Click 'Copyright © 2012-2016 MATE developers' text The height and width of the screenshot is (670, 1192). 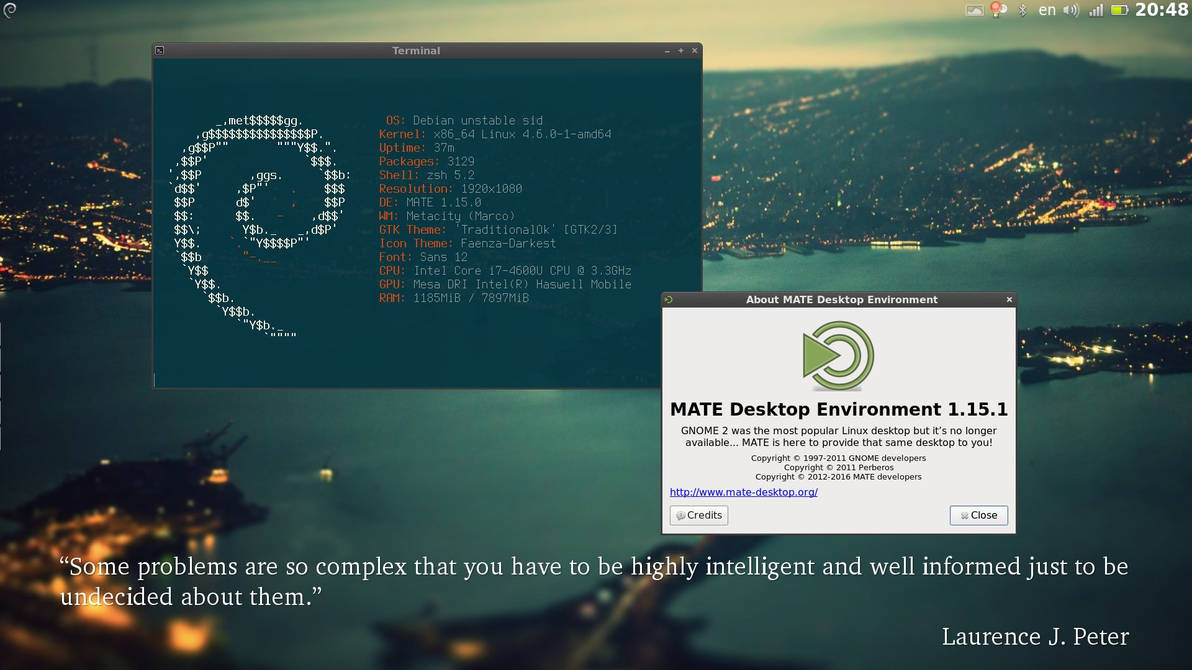tap(839, 477)
